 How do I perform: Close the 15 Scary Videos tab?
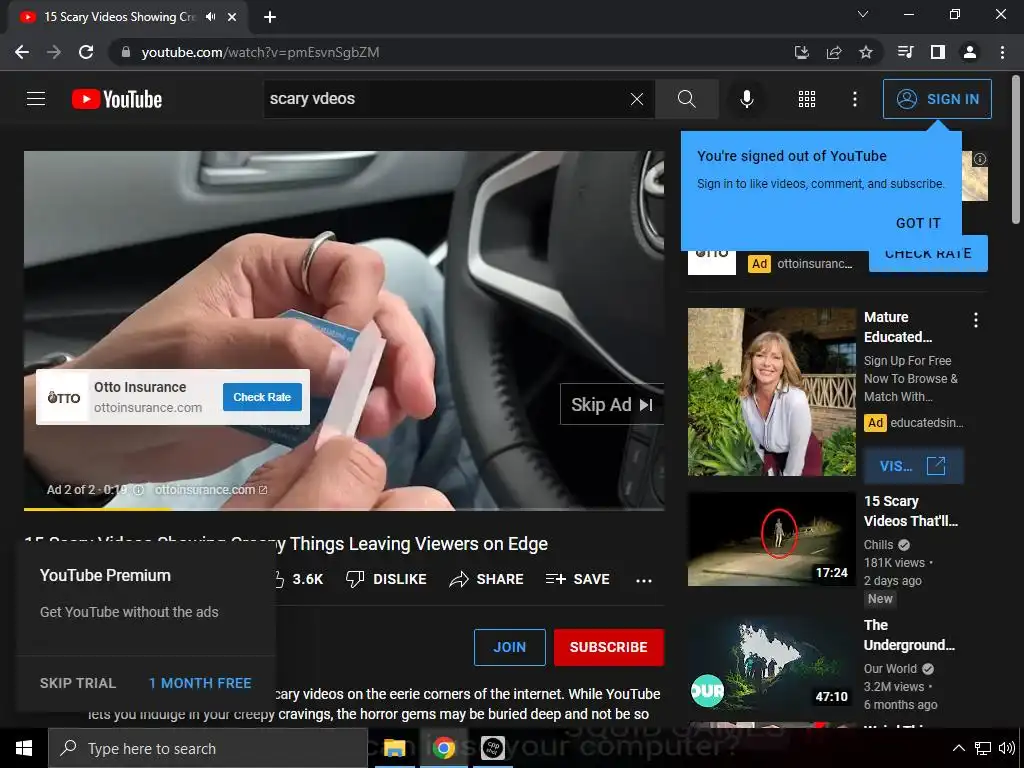[232, 17]
